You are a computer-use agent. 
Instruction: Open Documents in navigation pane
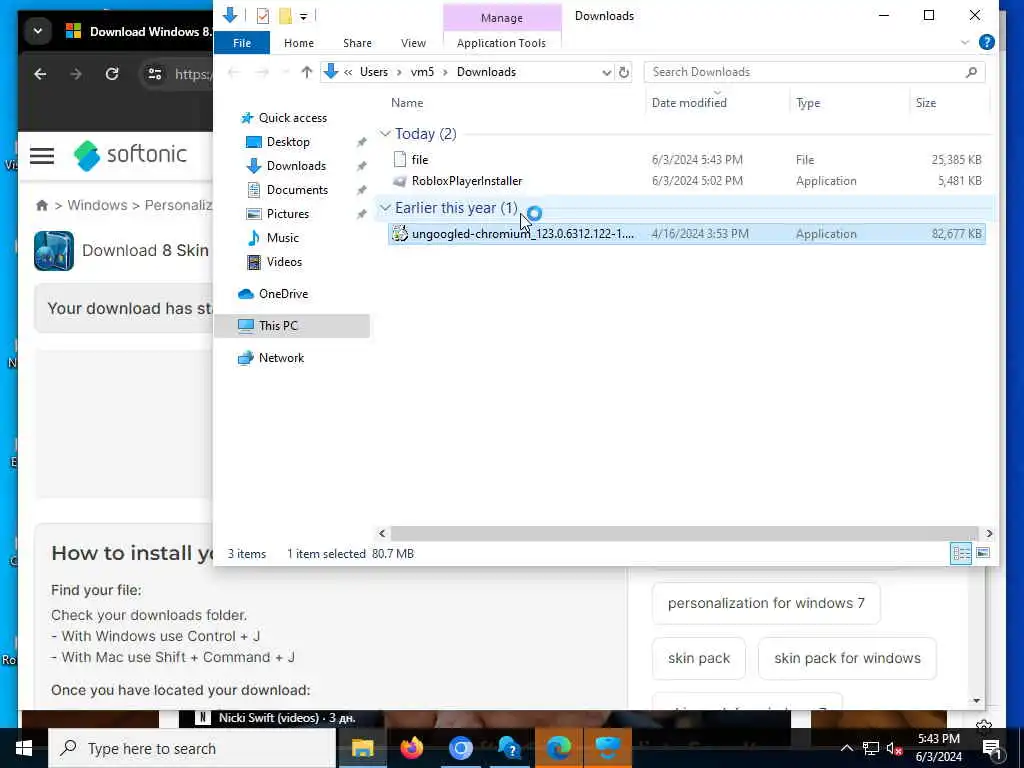click(x=297, y=190)
